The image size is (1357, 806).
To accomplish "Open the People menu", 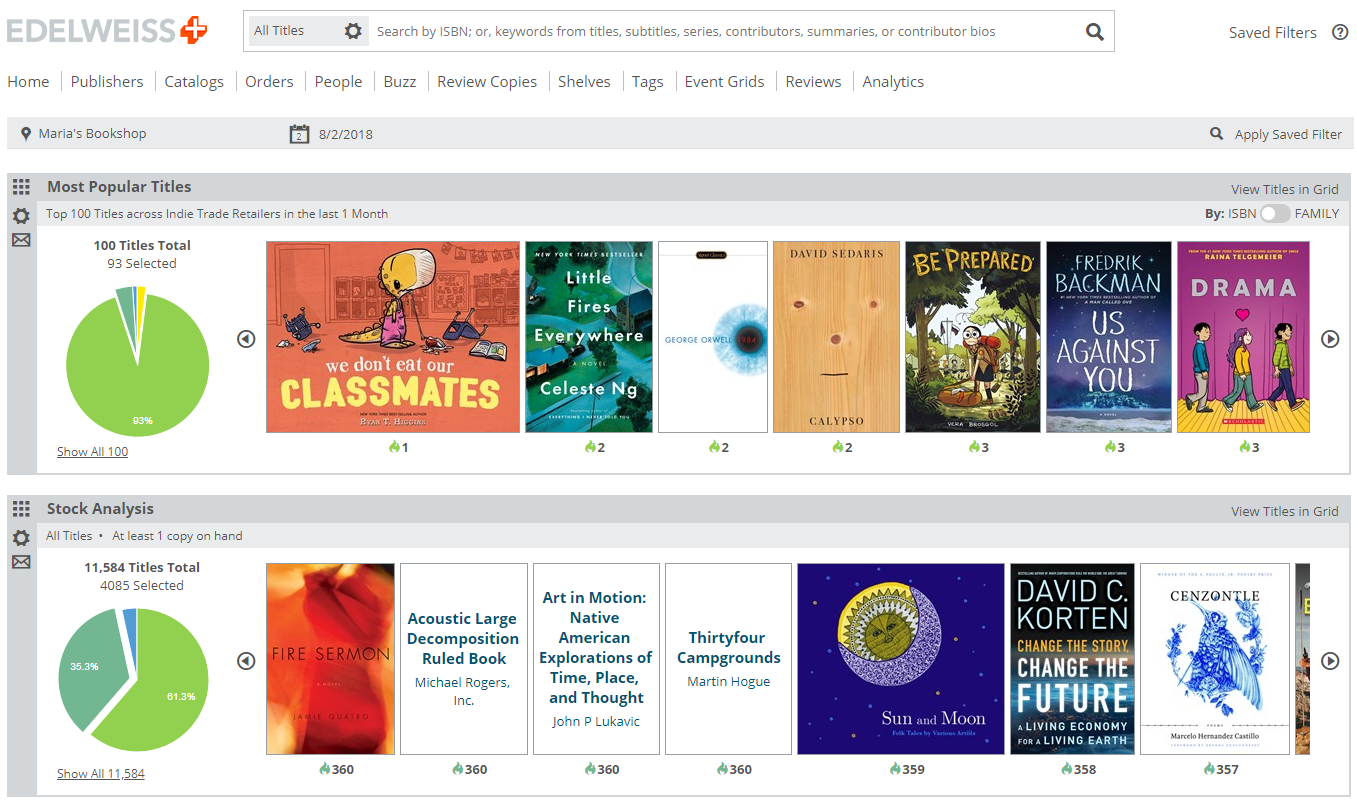I will (x=338, y=82).
